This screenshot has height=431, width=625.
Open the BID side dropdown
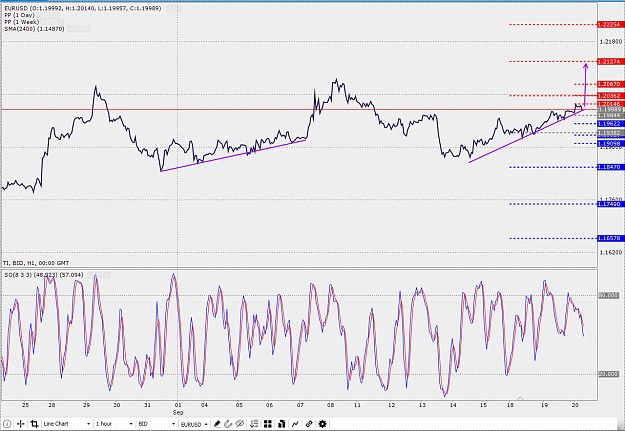click(156, 424)
